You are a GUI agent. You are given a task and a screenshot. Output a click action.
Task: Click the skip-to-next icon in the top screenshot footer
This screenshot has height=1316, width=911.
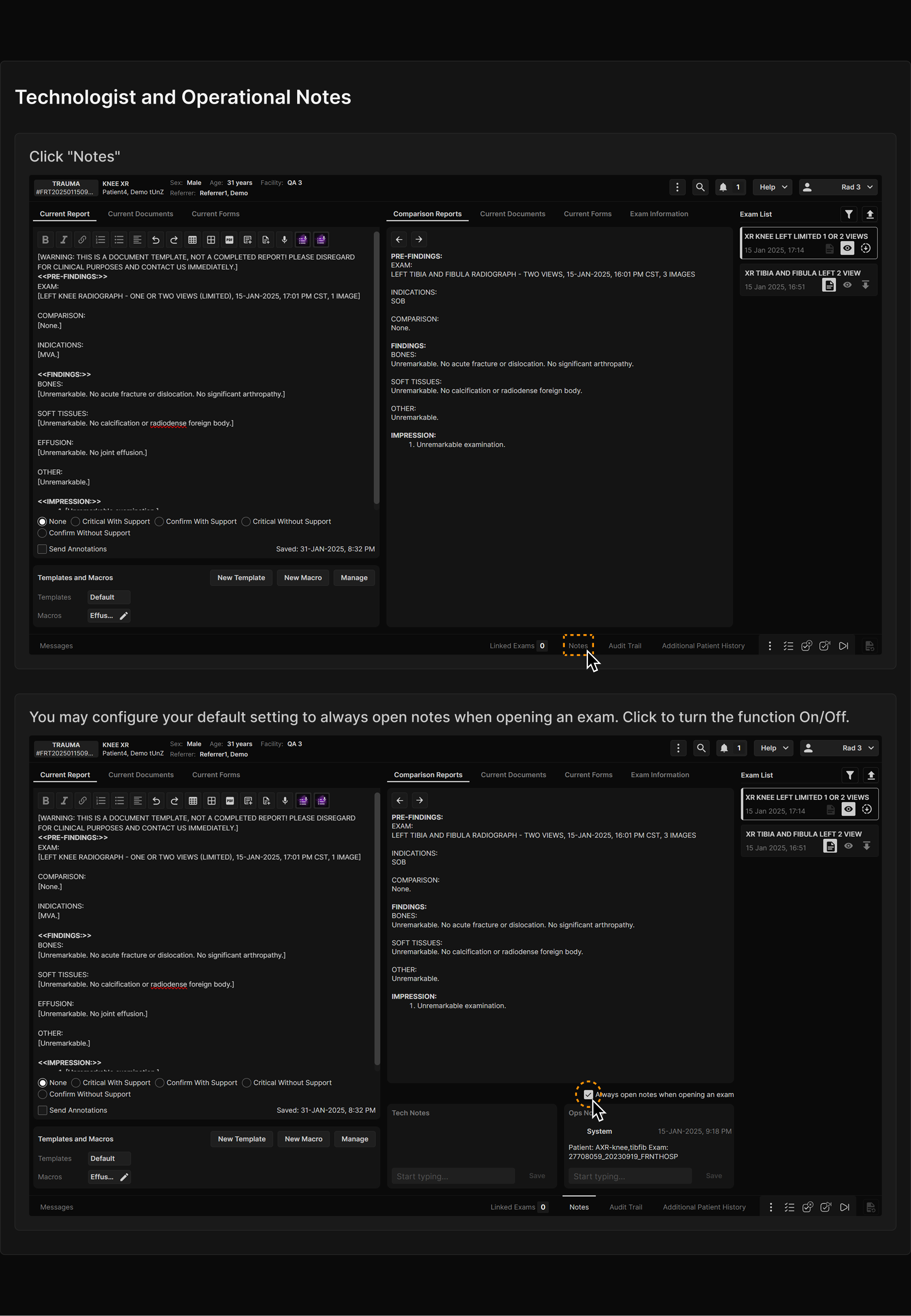click(844, 646)
